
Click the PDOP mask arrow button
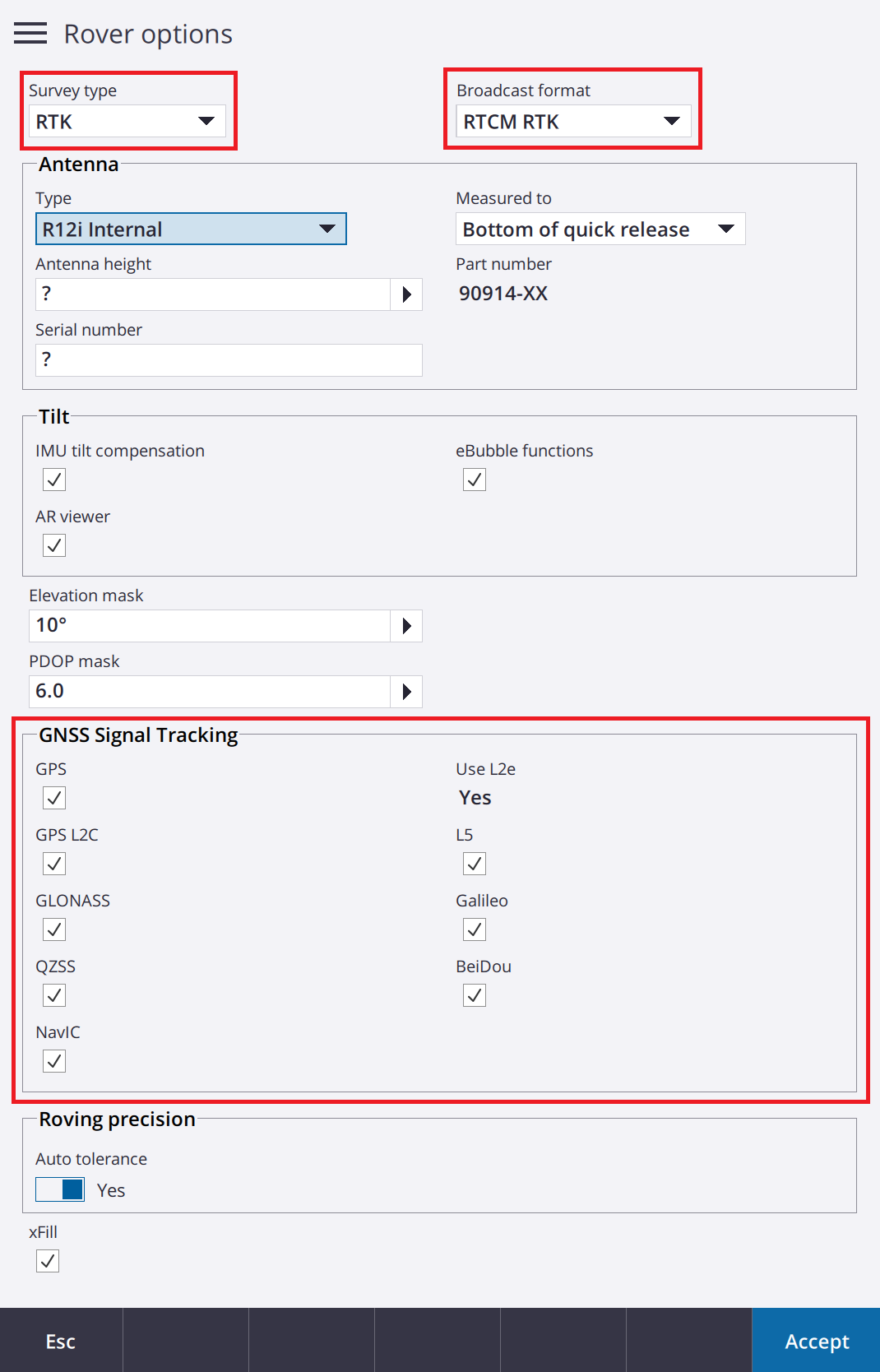[406, 692]
